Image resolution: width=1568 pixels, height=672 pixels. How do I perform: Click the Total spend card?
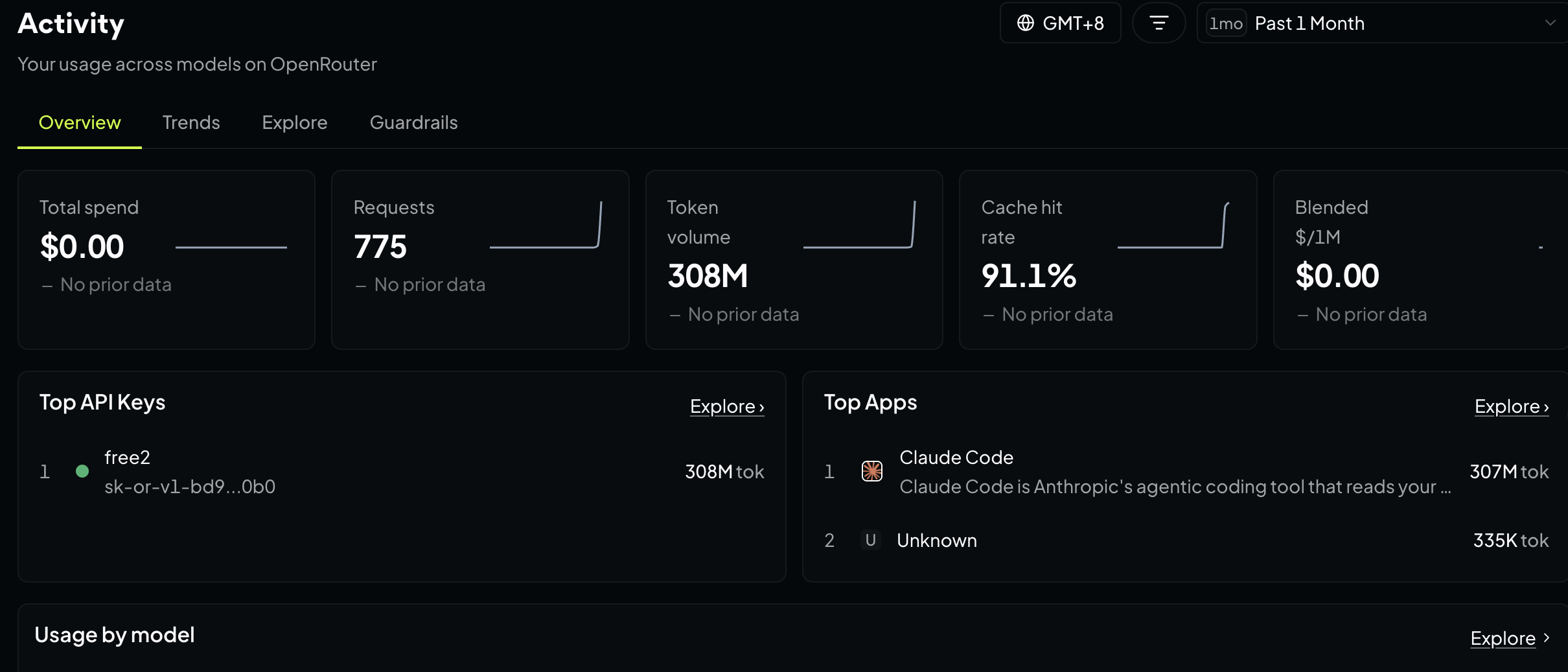click(167, 260)
